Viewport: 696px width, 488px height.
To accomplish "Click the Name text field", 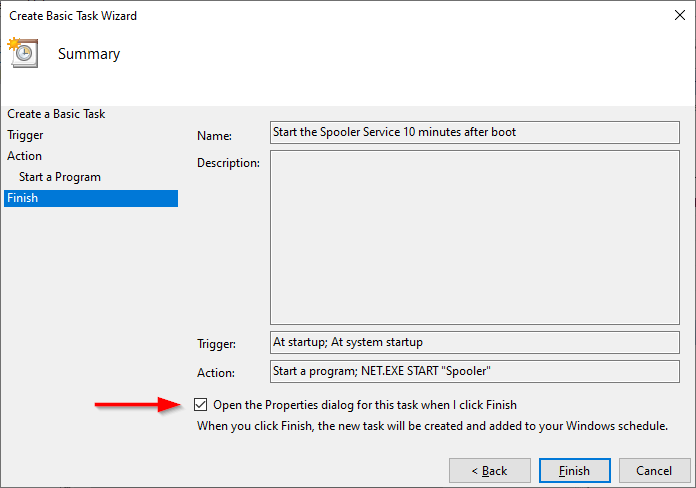I will point(475,132).
